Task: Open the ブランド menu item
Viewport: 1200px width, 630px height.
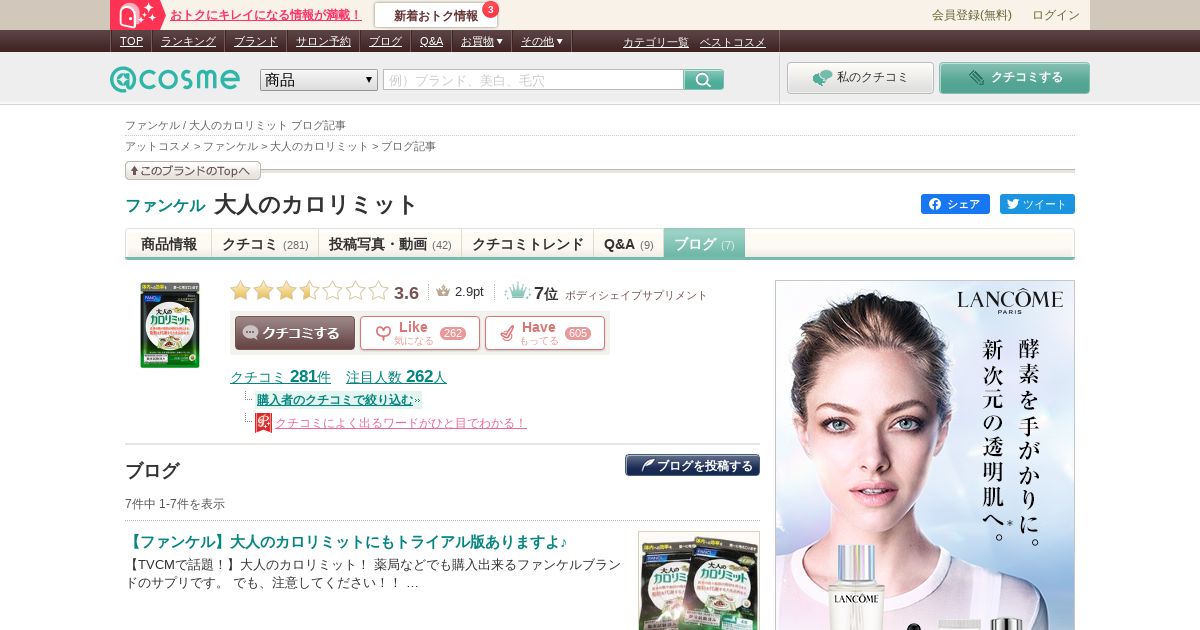Action: (256, 41)
